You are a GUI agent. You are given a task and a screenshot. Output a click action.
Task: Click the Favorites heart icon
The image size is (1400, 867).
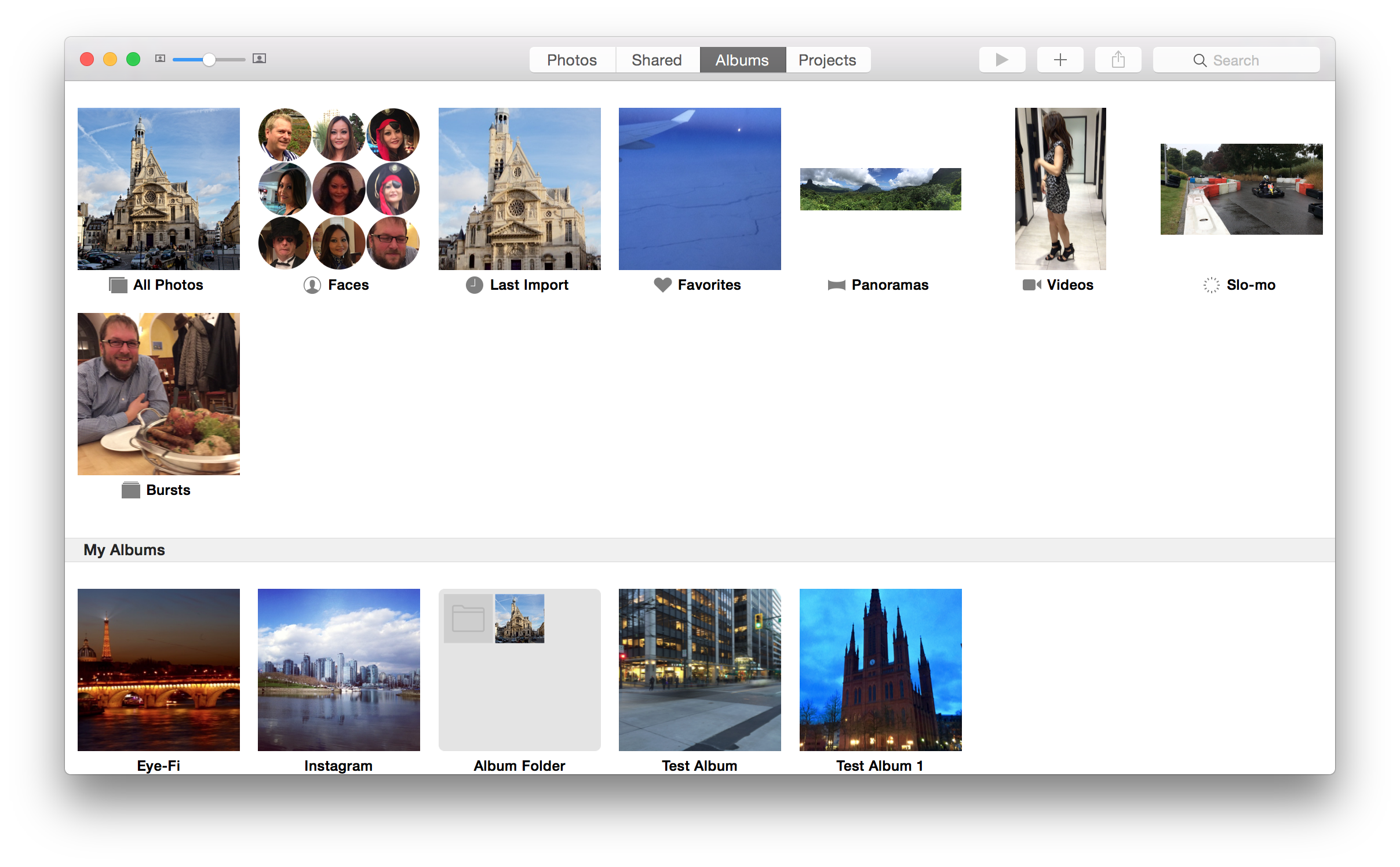662,285
